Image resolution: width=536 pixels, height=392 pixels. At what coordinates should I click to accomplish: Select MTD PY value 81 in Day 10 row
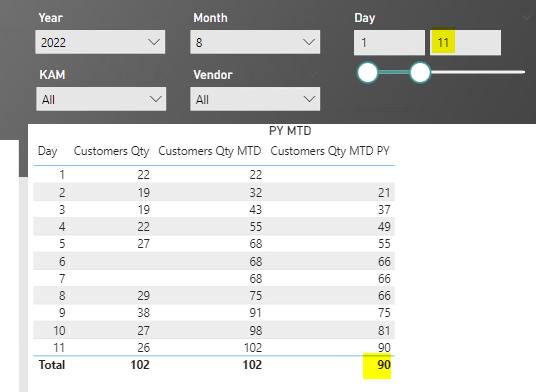click(x=384, y=330)
